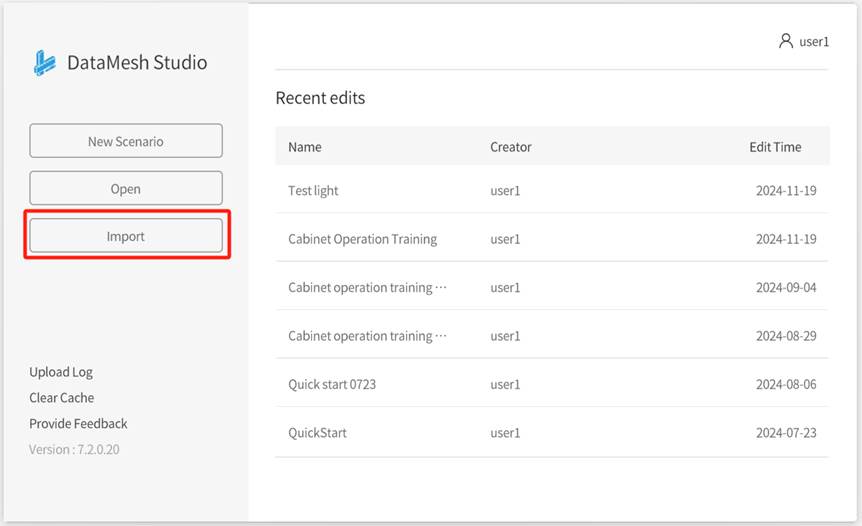
Task: Click the user profile icon
Action: point(786,41)
